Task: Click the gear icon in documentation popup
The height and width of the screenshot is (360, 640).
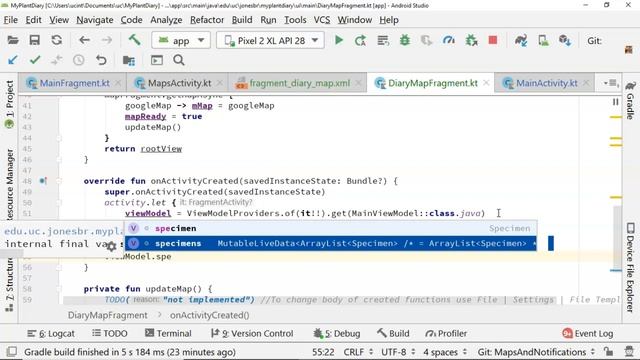Action: click(x=111, y=246)
